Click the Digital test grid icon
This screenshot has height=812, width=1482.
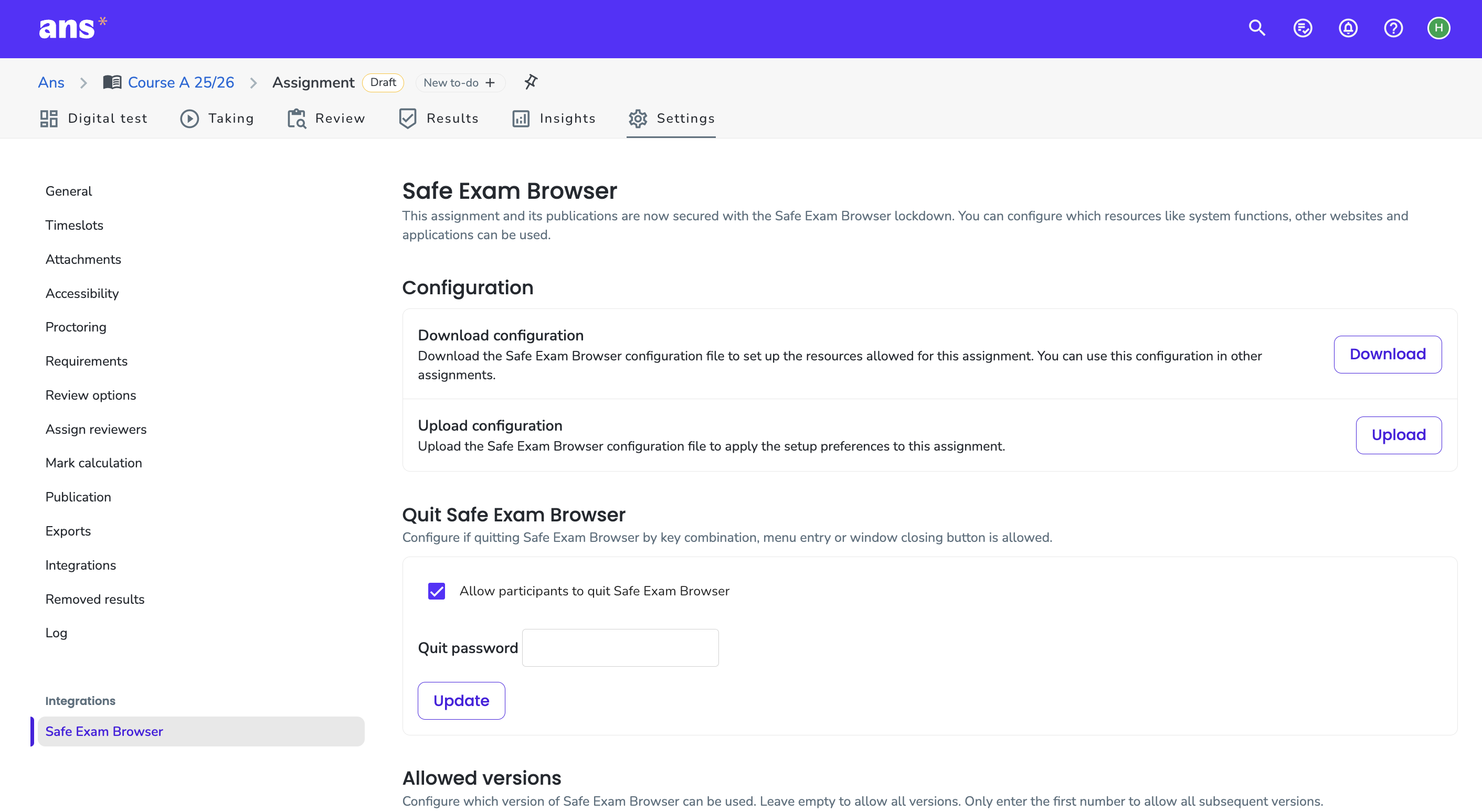pyautogui.click(x=48, y=119)
